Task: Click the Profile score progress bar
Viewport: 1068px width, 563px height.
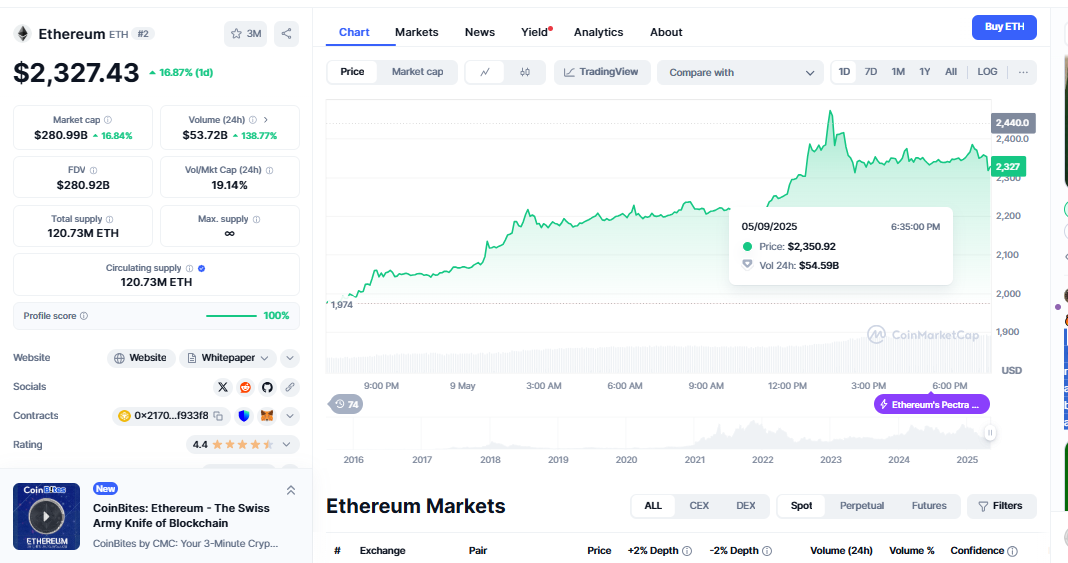Action: [x=231, y=316]
